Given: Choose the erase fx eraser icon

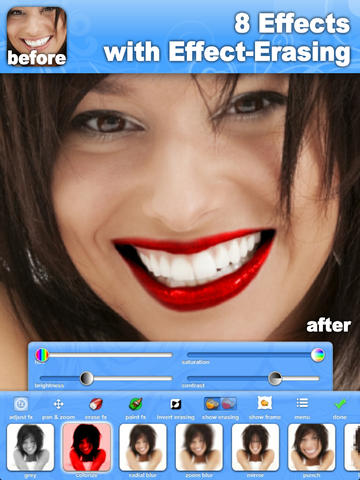Looking at the screenshot, I should coord(96,404).
